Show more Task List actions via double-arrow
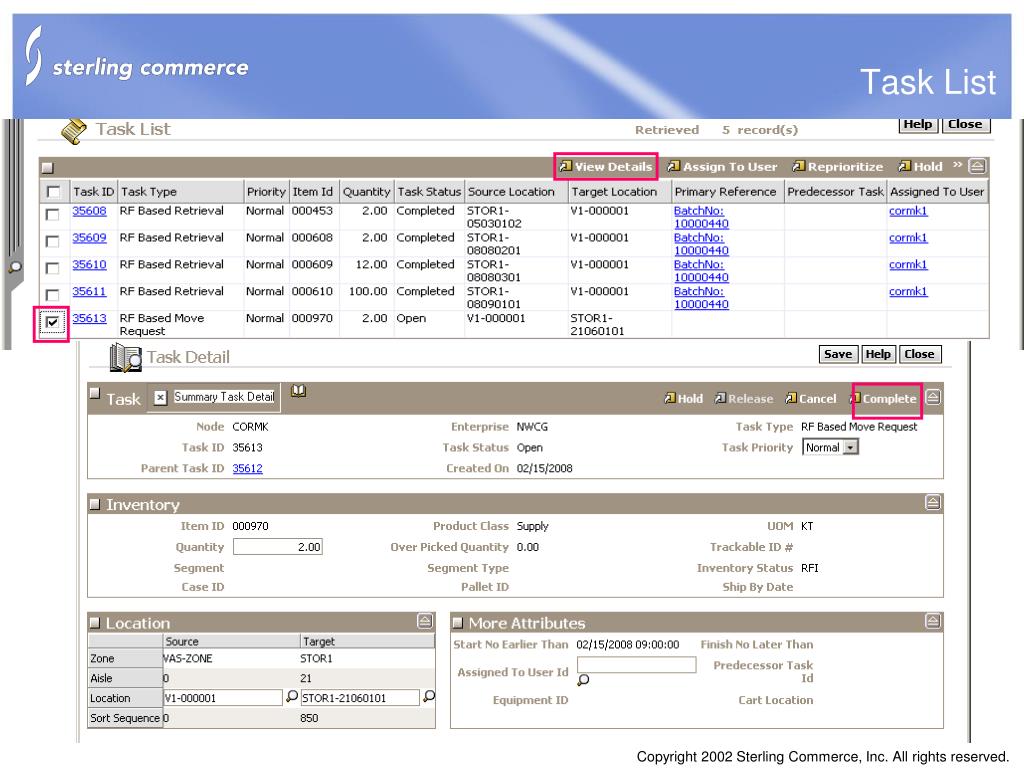1024x768 pixels. click(x=957, y=165)
